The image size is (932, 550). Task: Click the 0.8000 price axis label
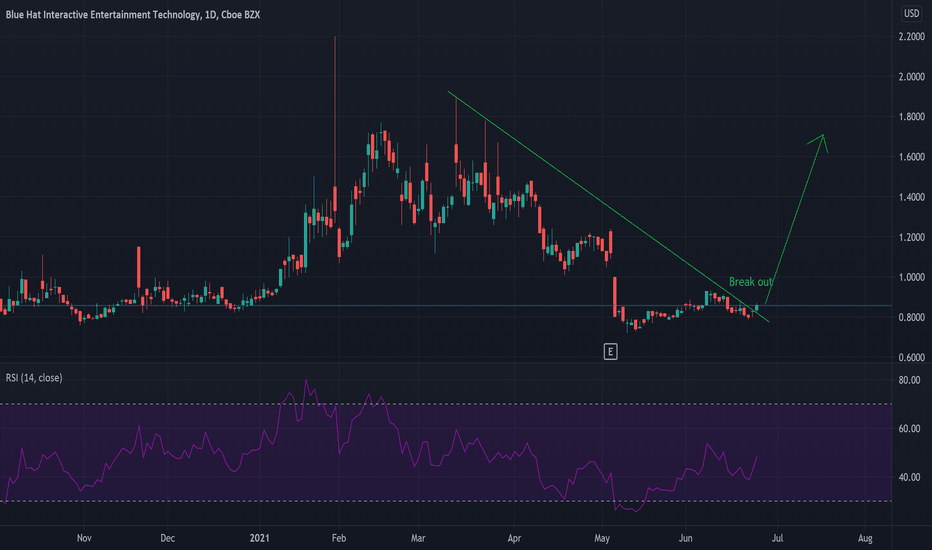pos(911,318)
